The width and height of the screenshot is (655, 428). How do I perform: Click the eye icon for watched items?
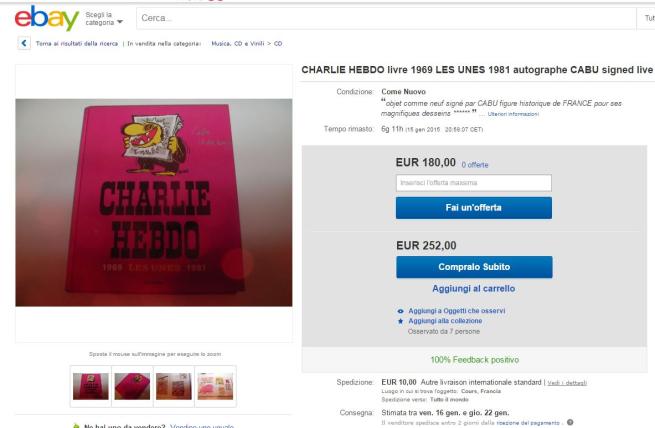(401, 311)
